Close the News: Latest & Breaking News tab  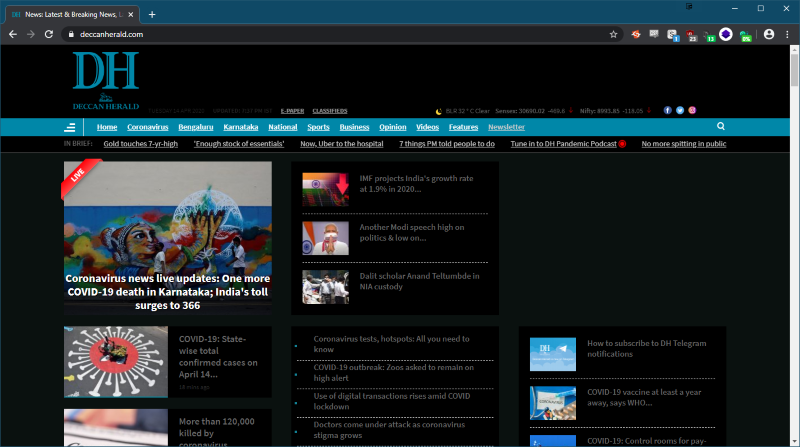pyautogui.click(x=131, y=14)
